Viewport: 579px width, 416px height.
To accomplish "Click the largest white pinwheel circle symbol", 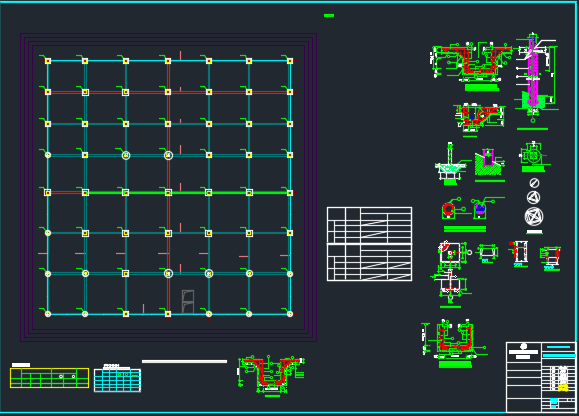I will [x=534, y=216].
